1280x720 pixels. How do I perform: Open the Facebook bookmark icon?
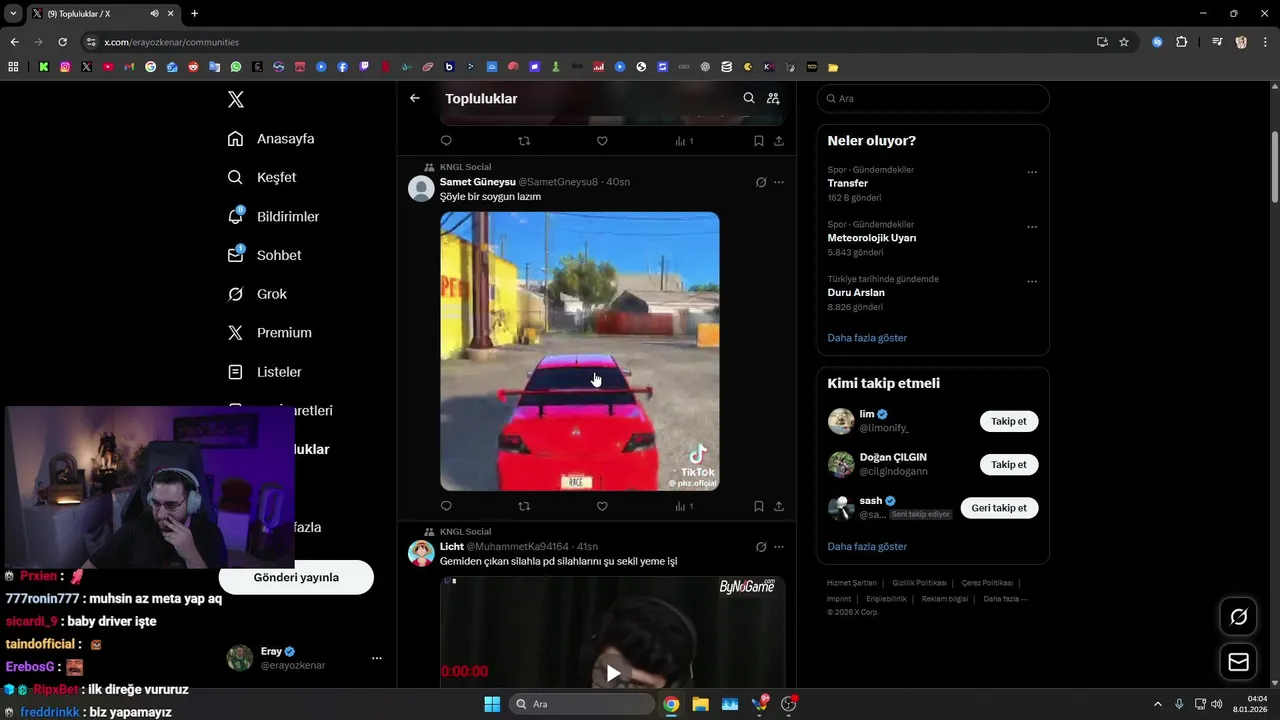[x=343, y=67]
